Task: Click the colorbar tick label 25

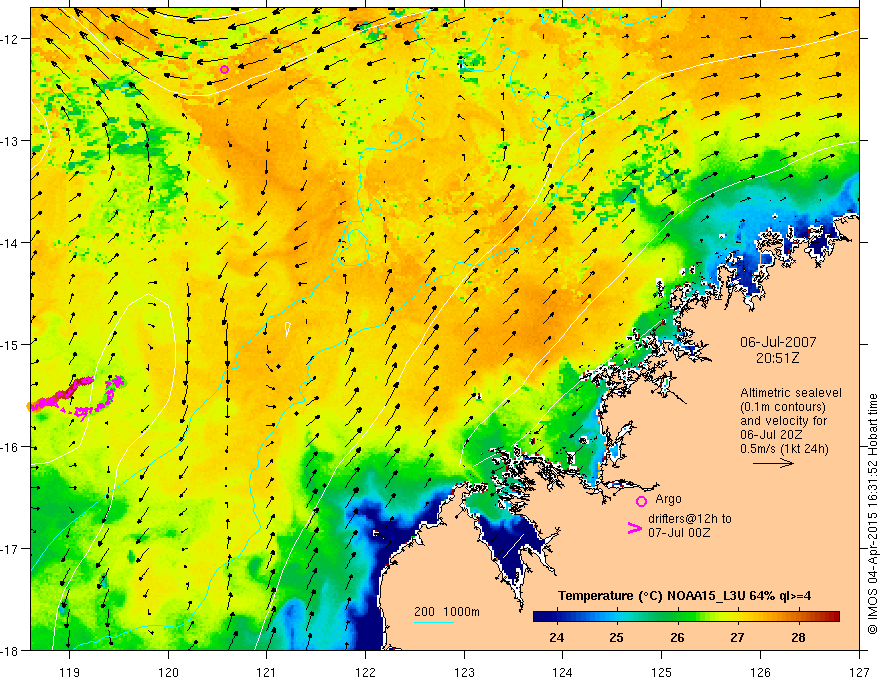Action: [617, 637]
